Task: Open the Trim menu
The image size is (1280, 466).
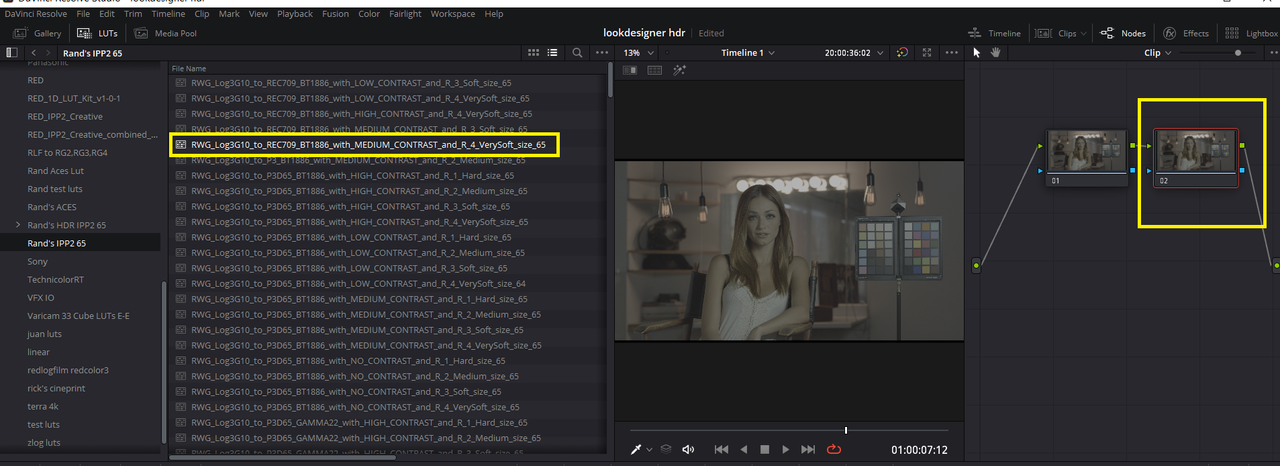Action: coord(132,14)
